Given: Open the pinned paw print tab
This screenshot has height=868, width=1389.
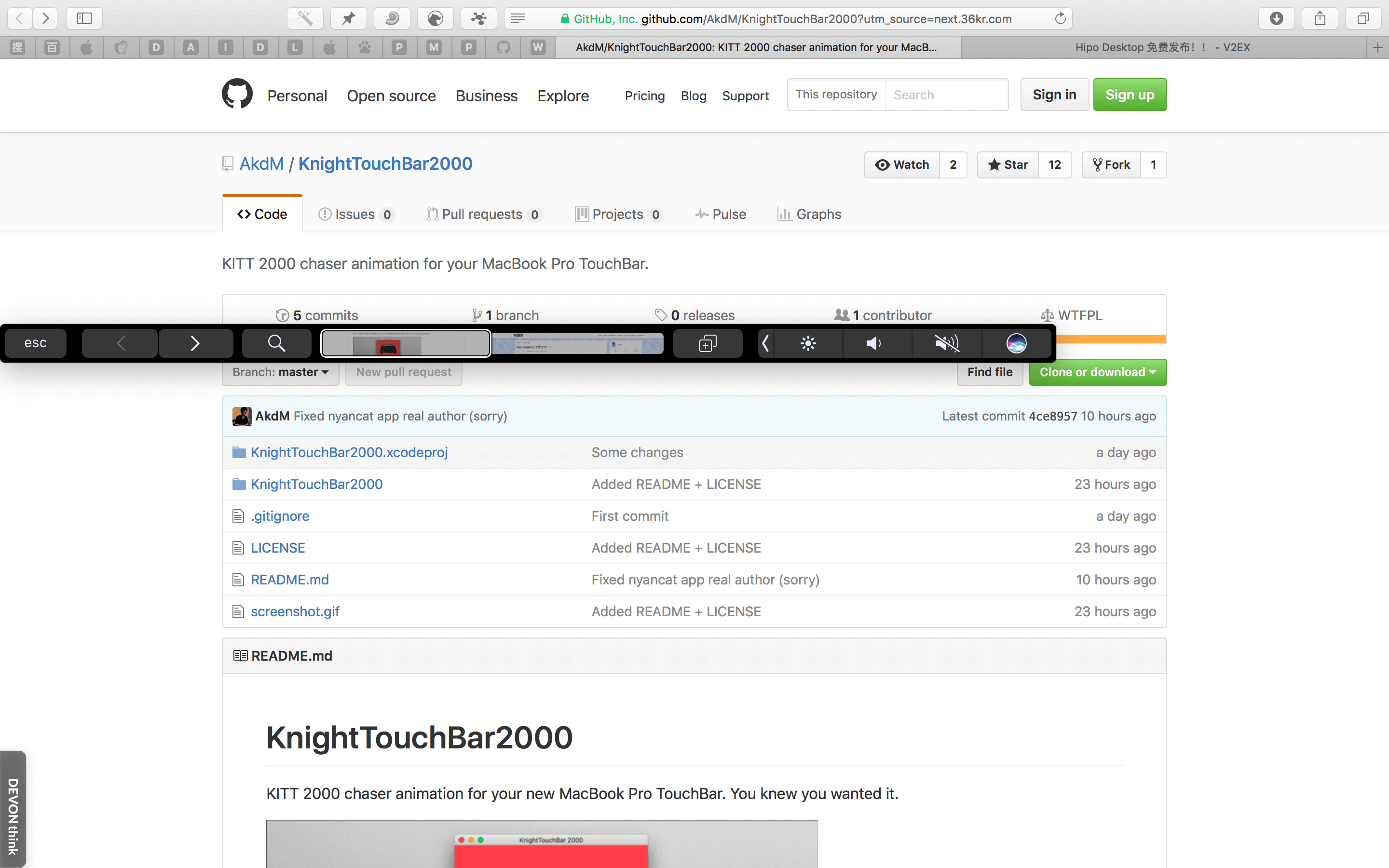Looking at the screenshot, I should 365,48.
